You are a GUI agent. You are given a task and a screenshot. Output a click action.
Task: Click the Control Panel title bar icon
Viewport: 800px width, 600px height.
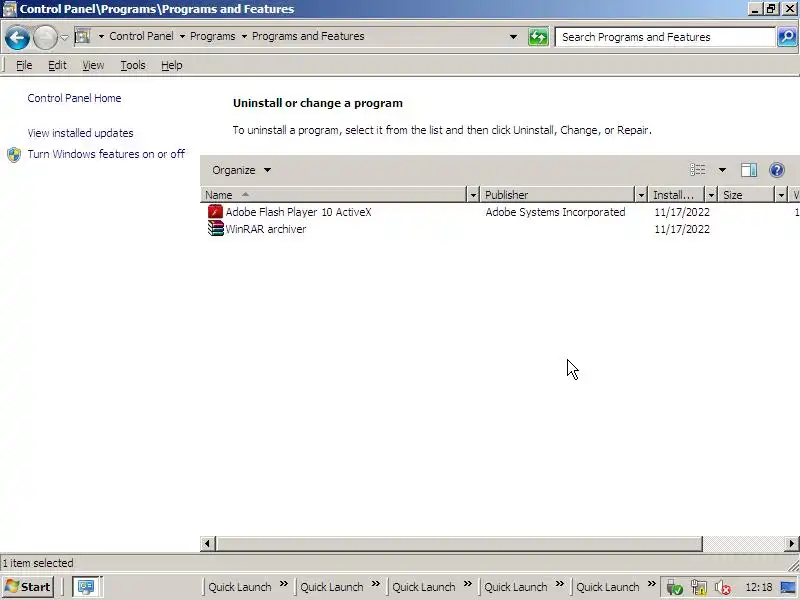click(9, 9)
